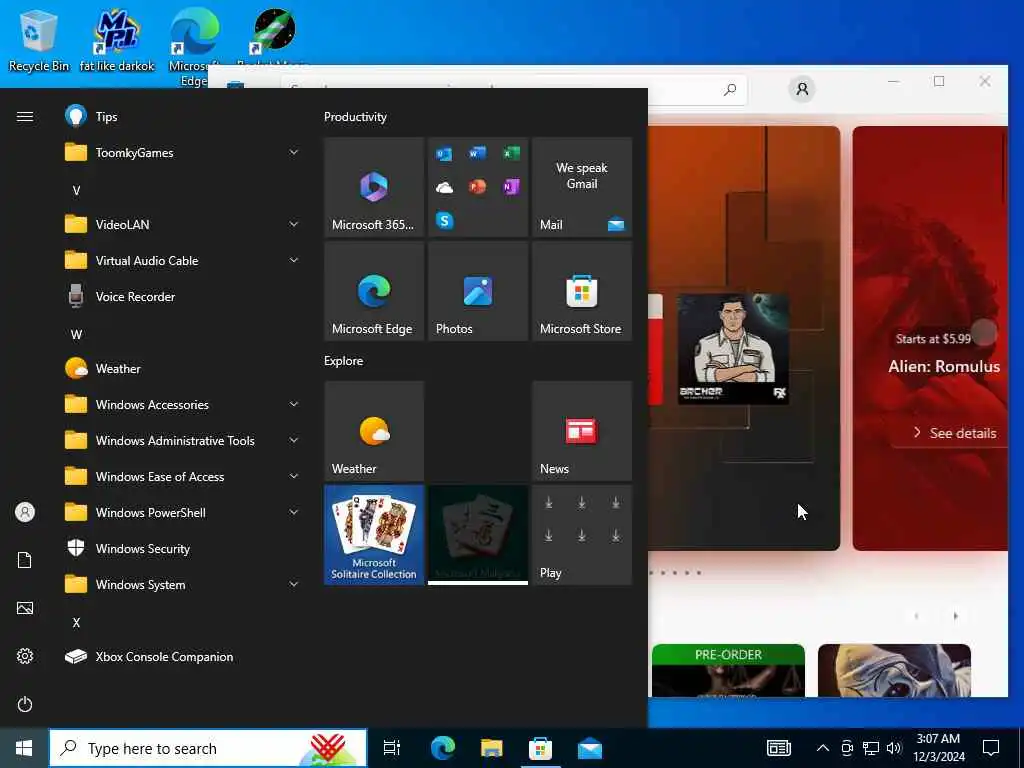Expand the Windows PowerShell folder
Viewport: 1024px width, 768px height.
click(x=183, y=512)
